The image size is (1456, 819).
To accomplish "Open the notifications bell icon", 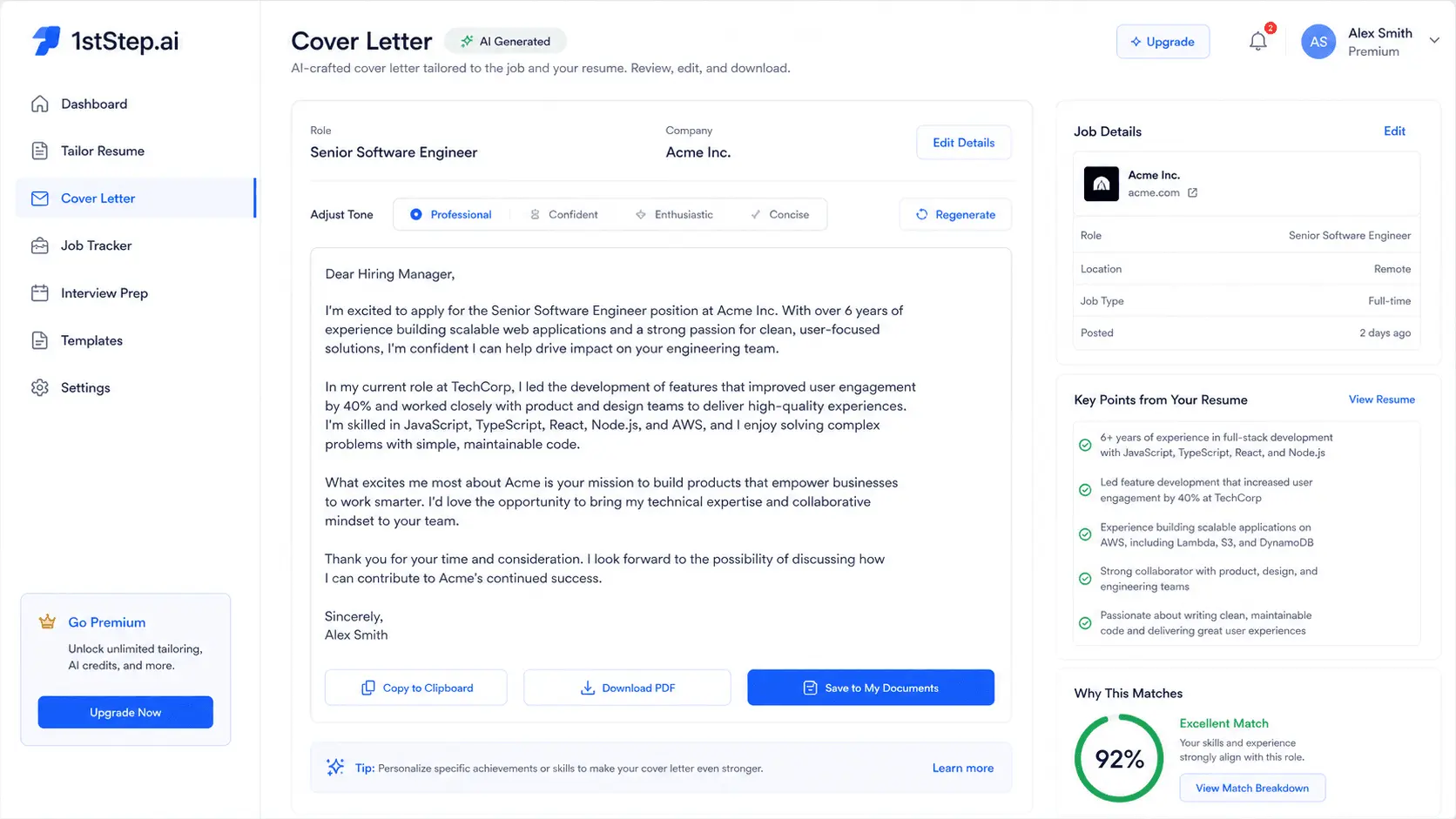I will click(x=1258, y=41).
